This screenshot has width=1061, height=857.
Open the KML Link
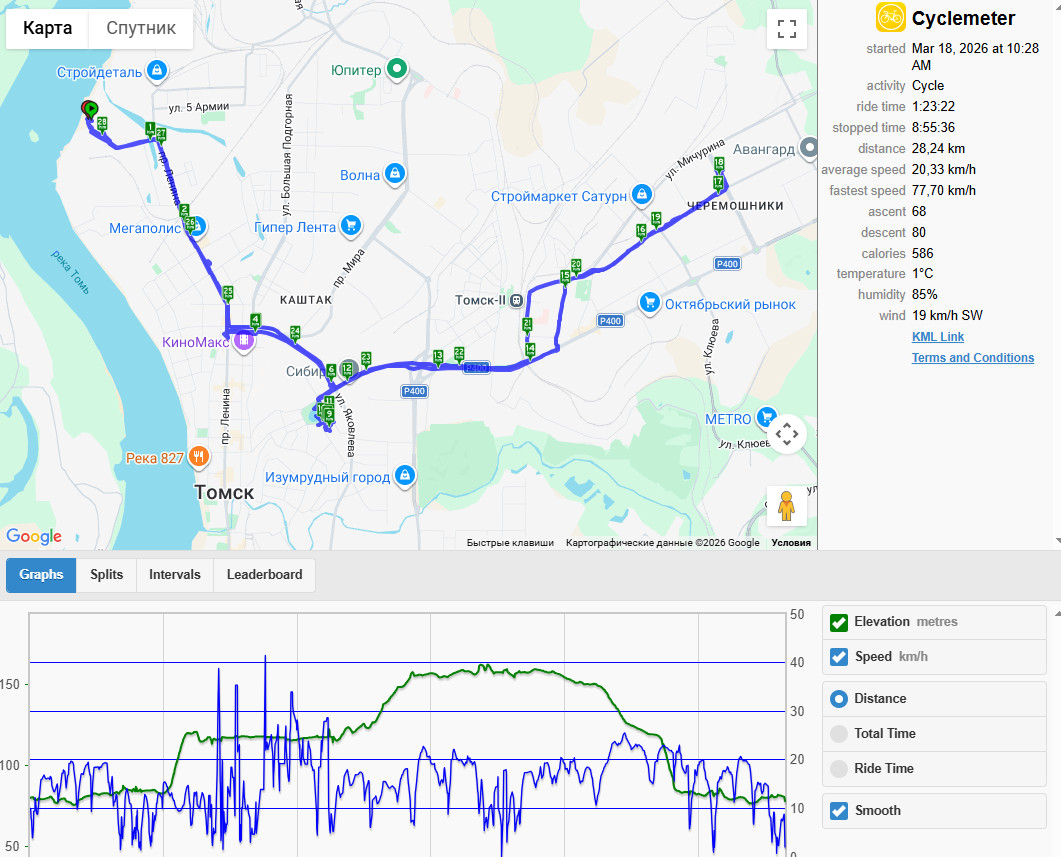pos(937,337)
